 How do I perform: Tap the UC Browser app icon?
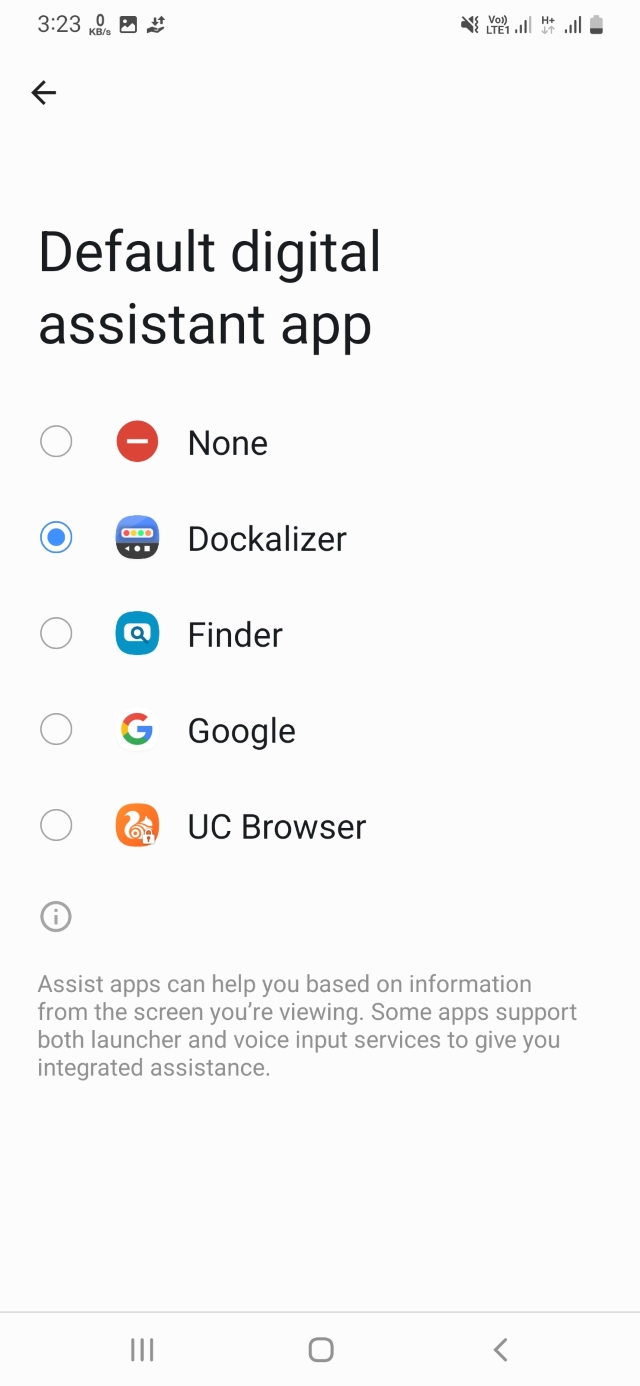click(137, 826)
